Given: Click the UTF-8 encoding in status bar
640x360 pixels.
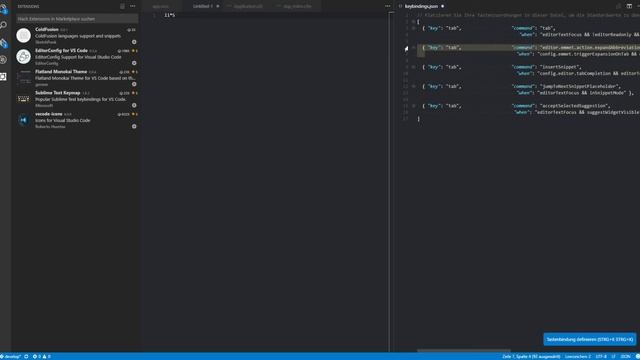Looking at the screenshot, I should (601, 357).
